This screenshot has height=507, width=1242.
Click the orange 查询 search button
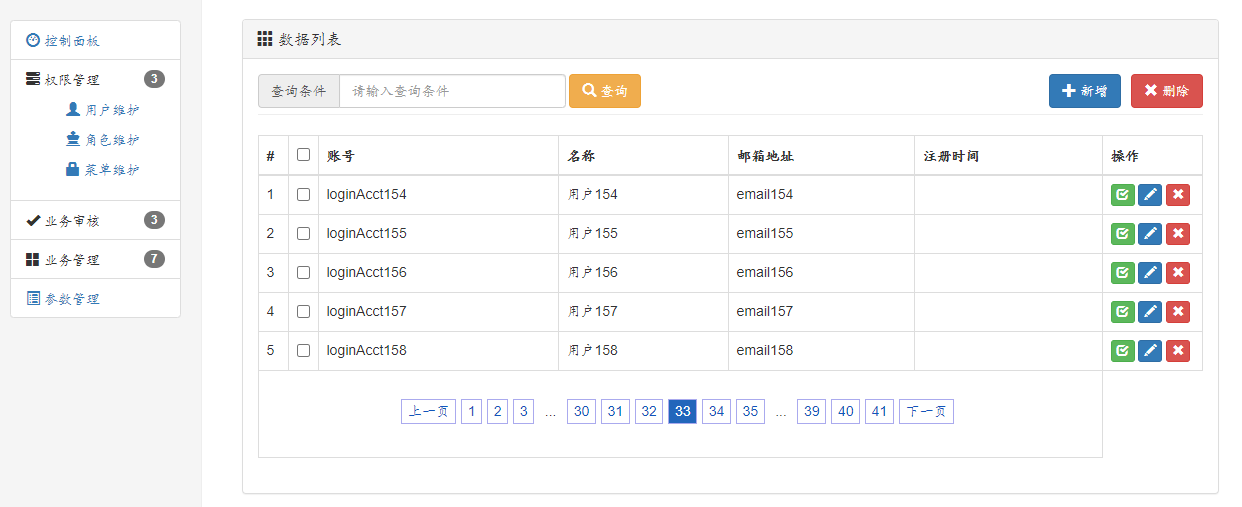tap(605, 91)
